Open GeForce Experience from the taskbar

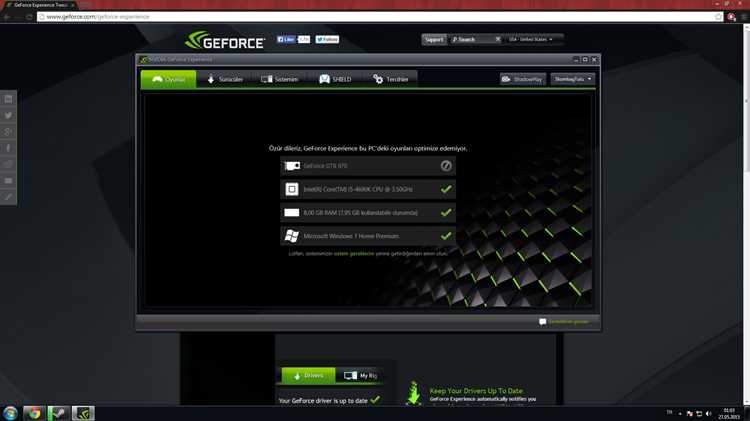83,413
